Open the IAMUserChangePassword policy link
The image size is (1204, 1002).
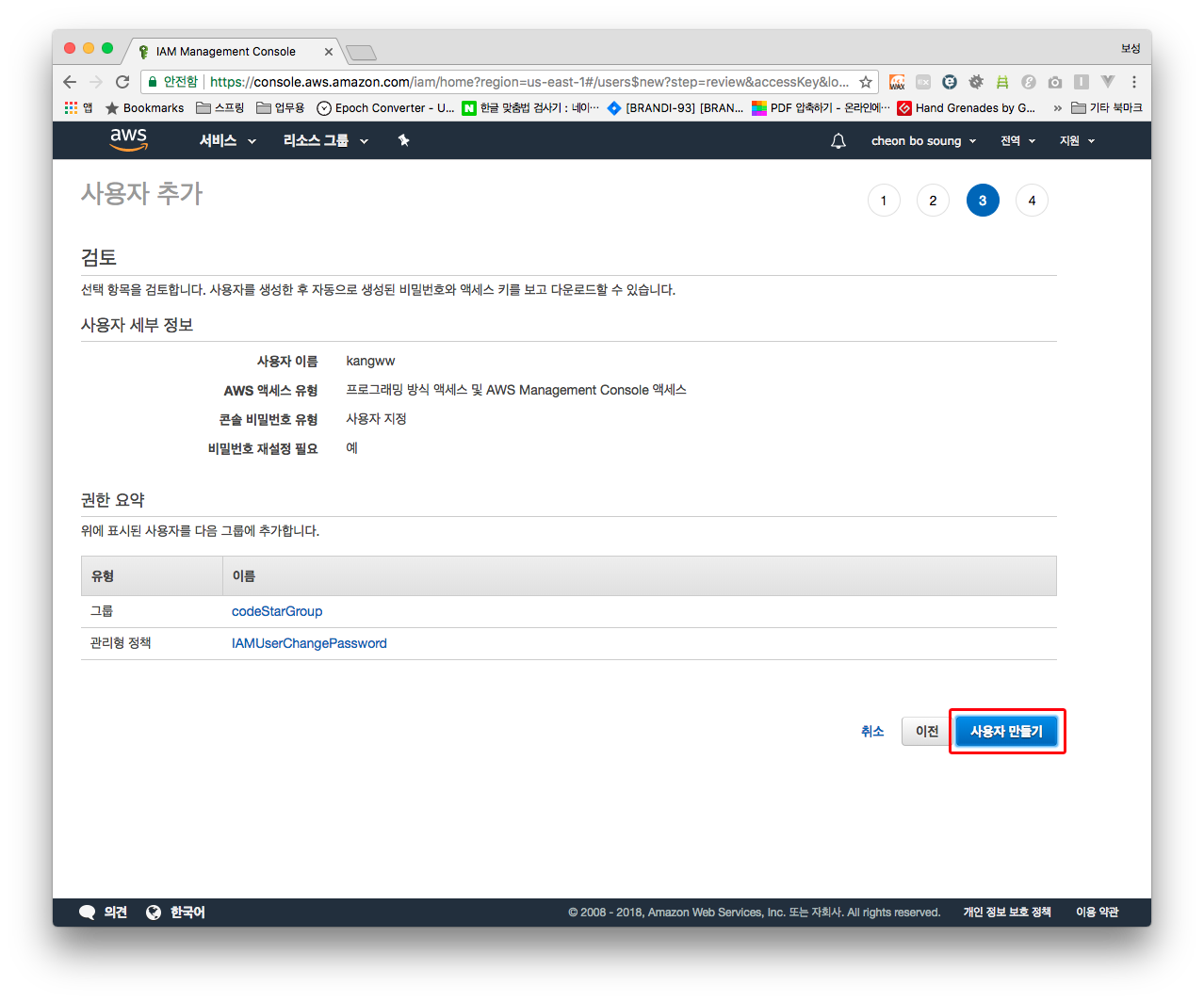point(309,643)
